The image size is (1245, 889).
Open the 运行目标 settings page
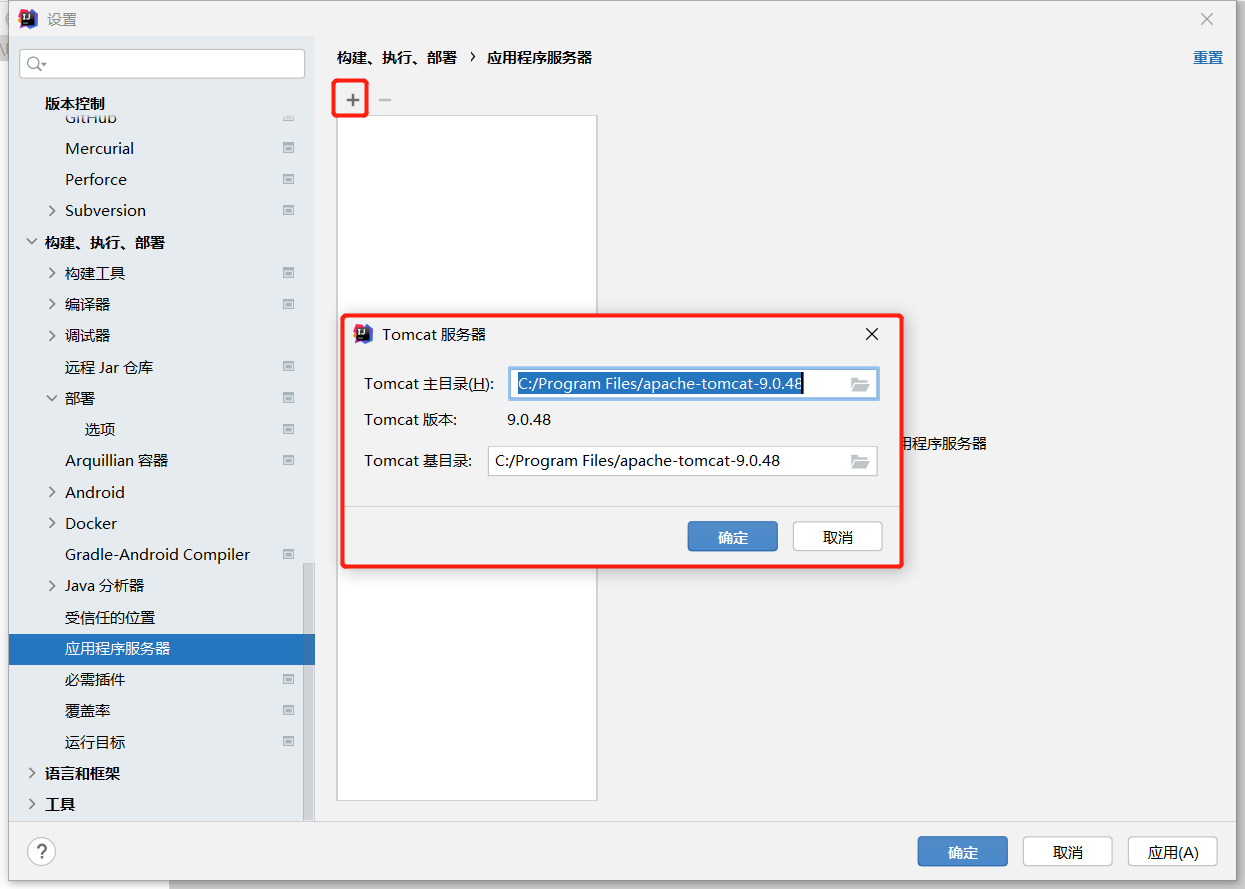(95, 742)
